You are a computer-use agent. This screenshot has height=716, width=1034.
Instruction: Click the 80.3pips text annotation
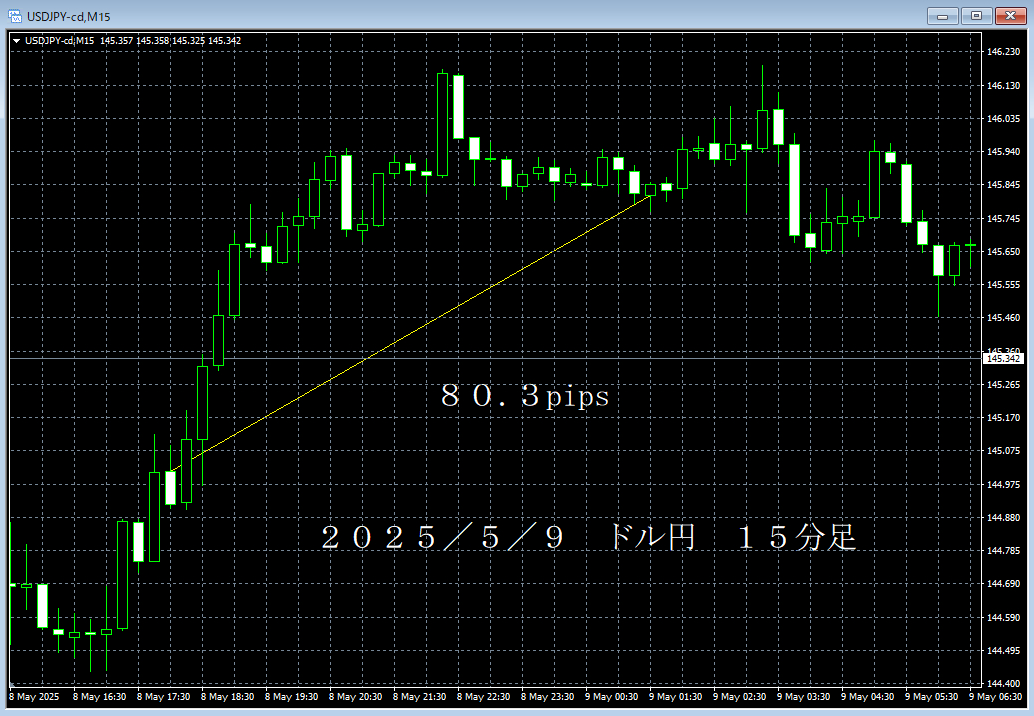coord(525,396)
